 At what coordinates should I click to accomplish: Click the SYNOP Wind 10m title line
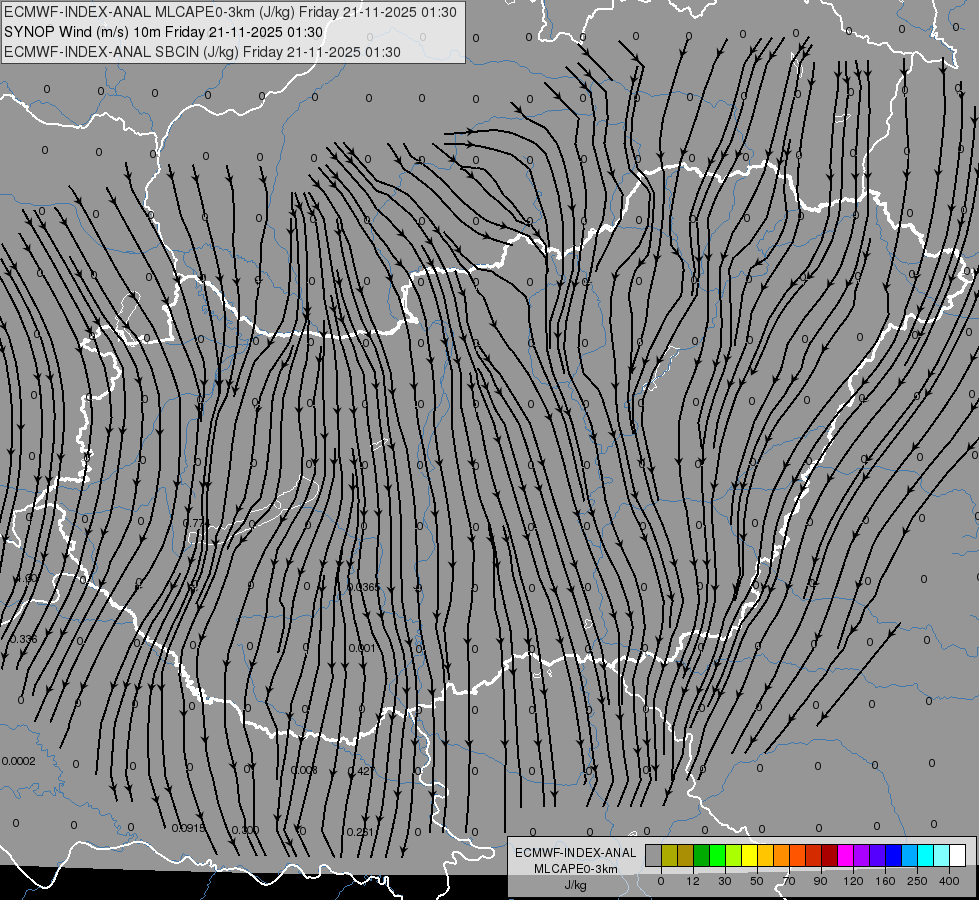[164, 32]
